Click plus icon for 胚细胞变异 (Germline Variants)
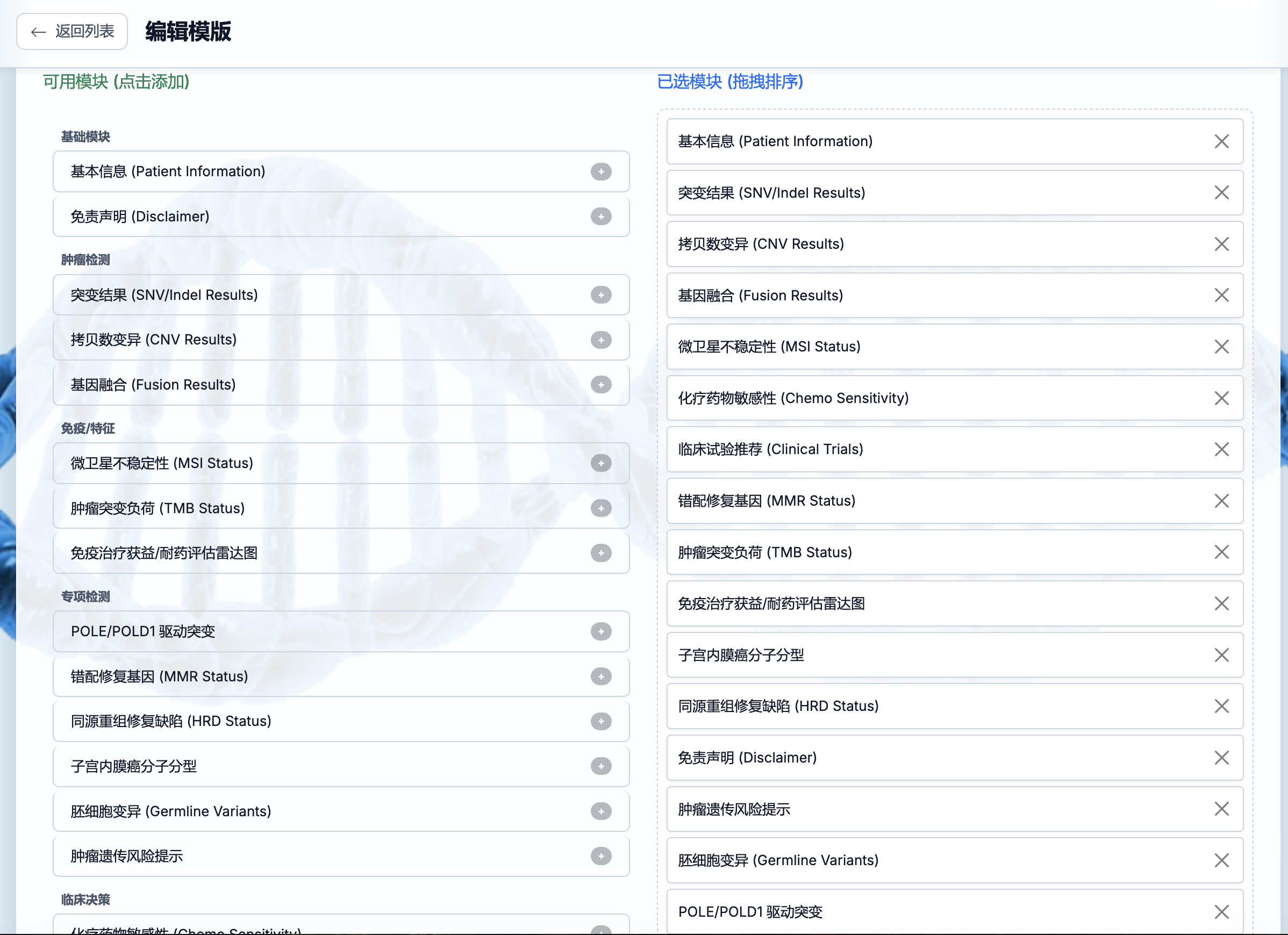The width and height of the screenshot is (1288, 935). [601, 811]
